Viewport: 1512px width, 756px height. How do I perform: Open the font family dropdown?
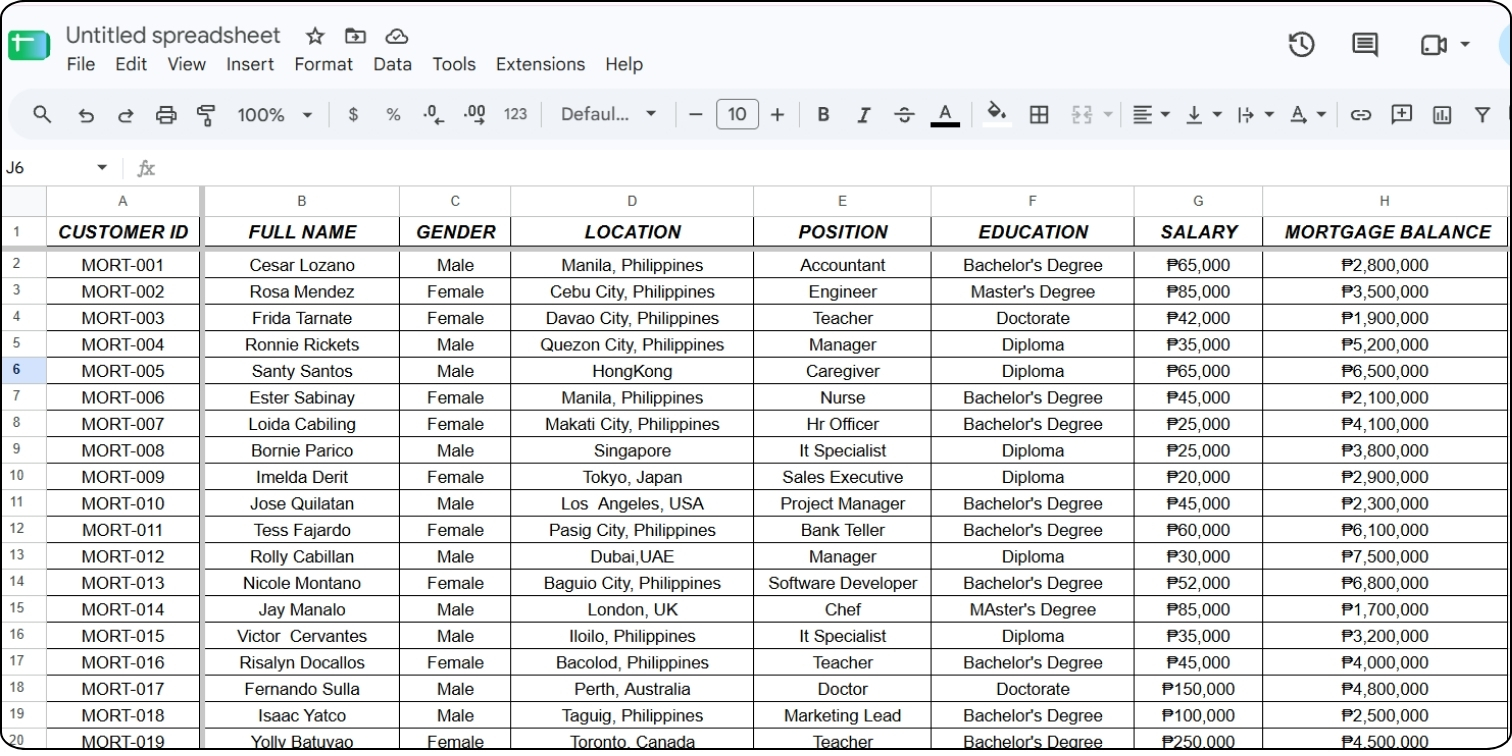point(608,115)
